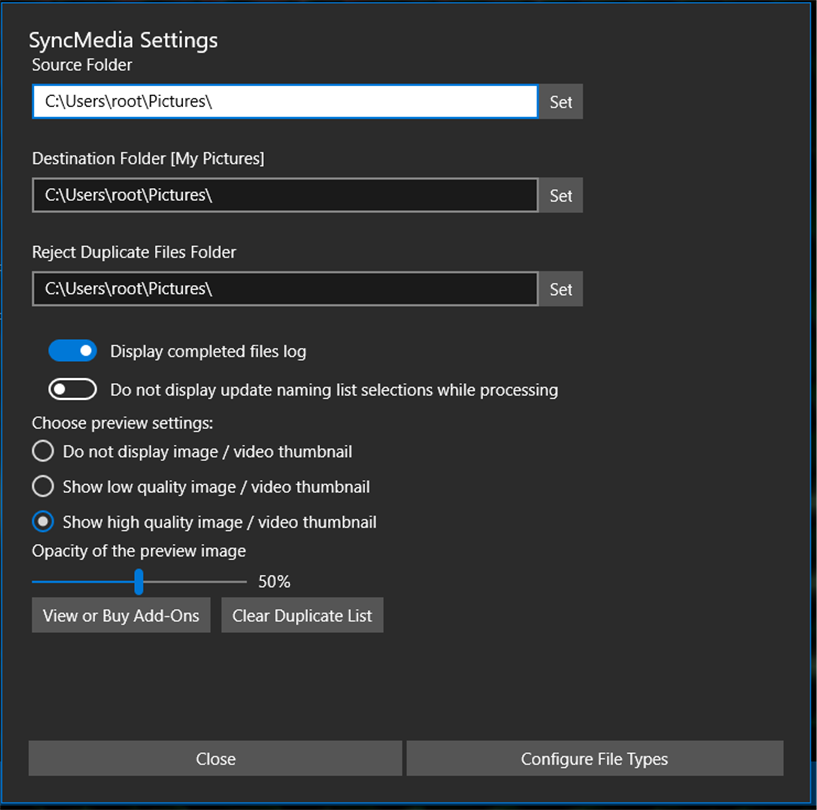817x810 pixels.
Task: Click left end of opacity slider track
Action: tap(35, 581)
